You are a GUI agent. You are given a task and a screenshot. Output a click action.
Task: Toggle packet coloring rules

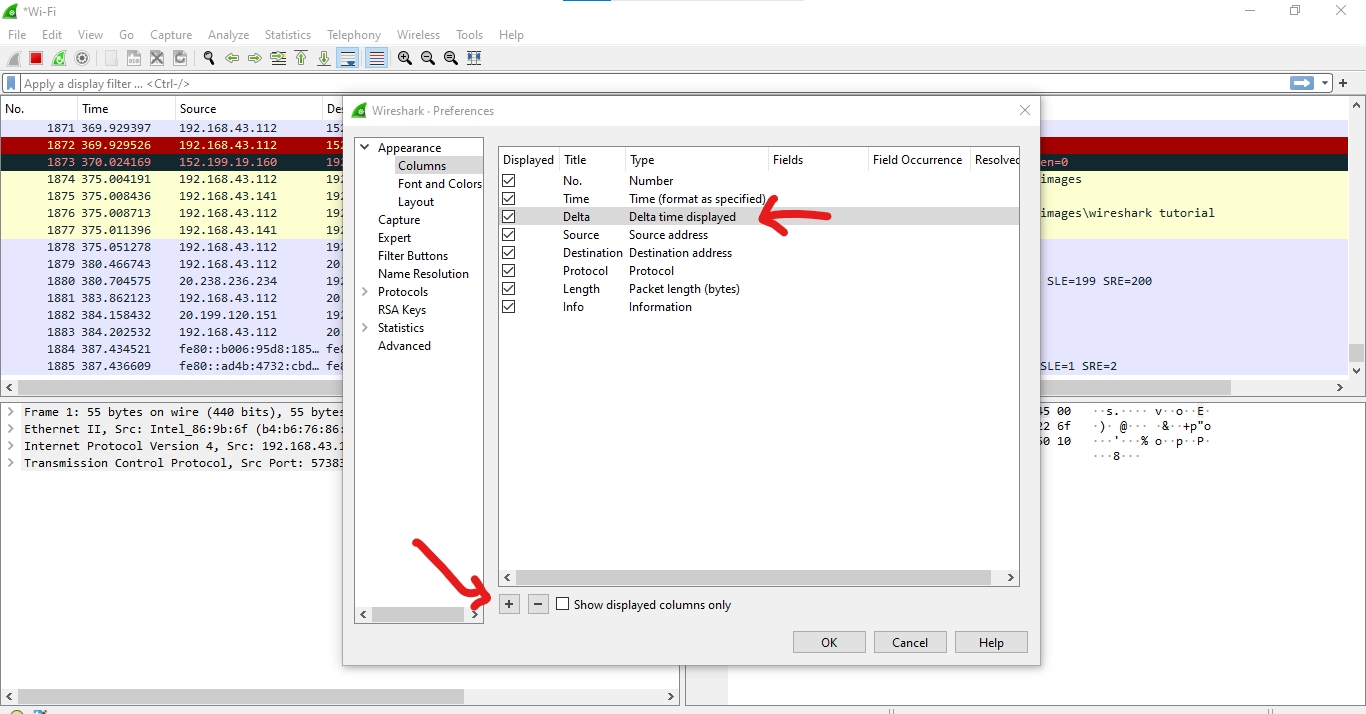[x=376, y=58]
